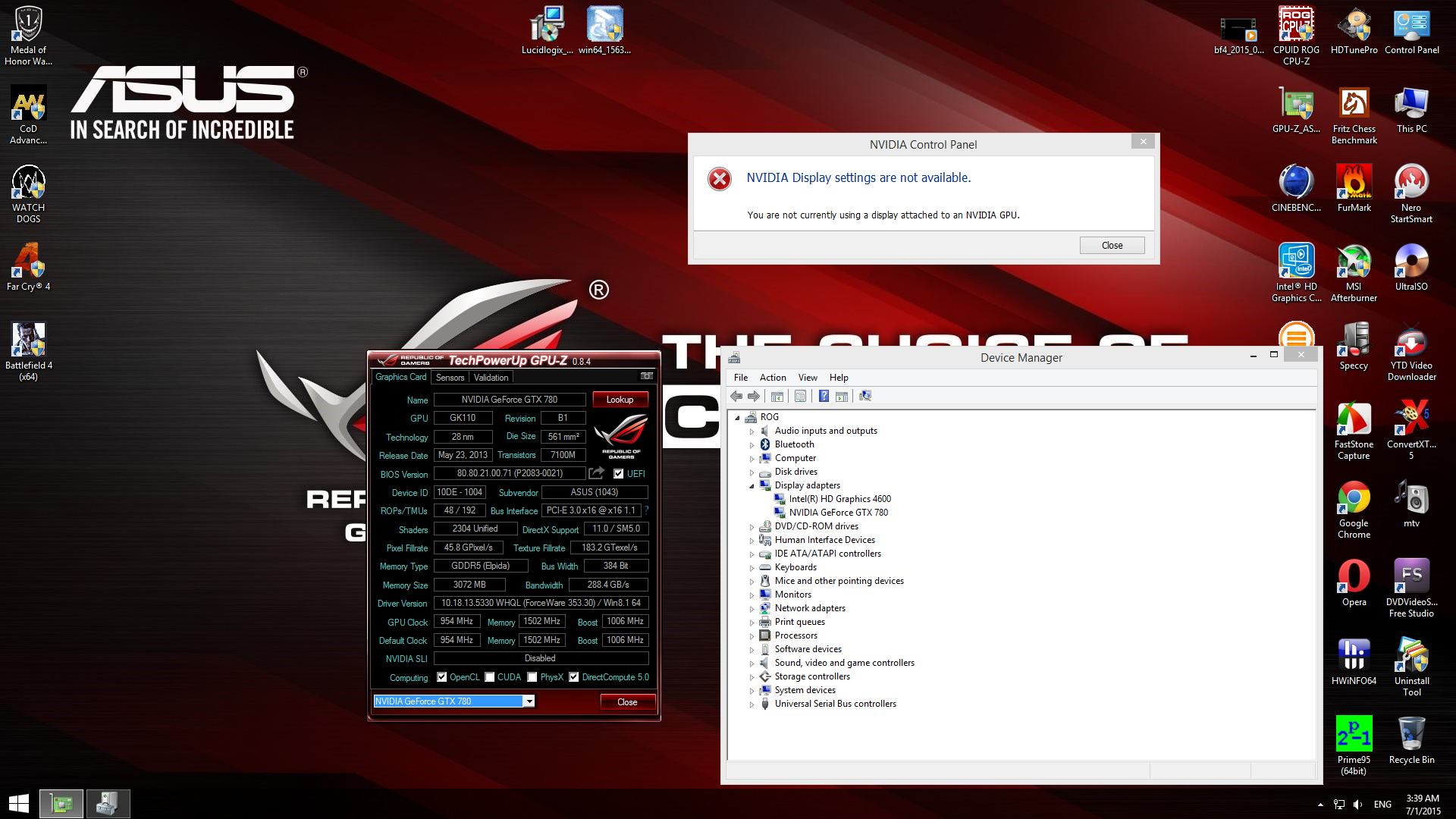The height and width of the screenshot is (819, 1456).
Task: Click the blue Help question mark icon
Action: [x=824, y=397]
